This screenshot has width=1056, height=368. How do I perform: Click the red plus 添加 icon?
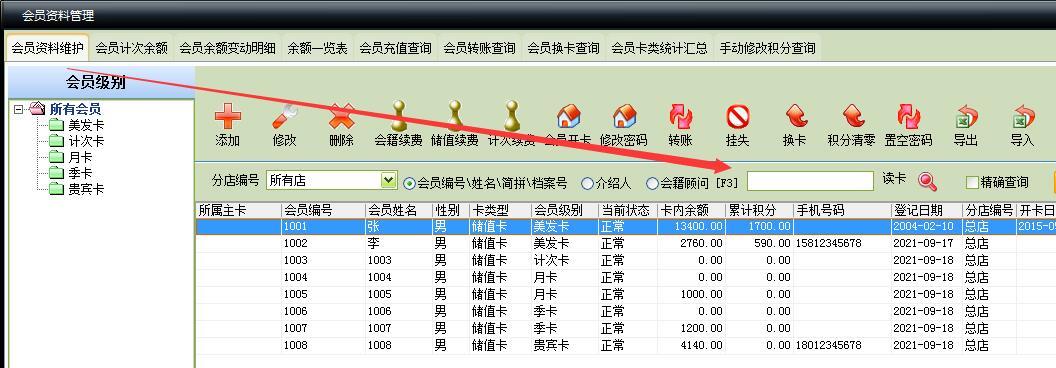[228, 117]
